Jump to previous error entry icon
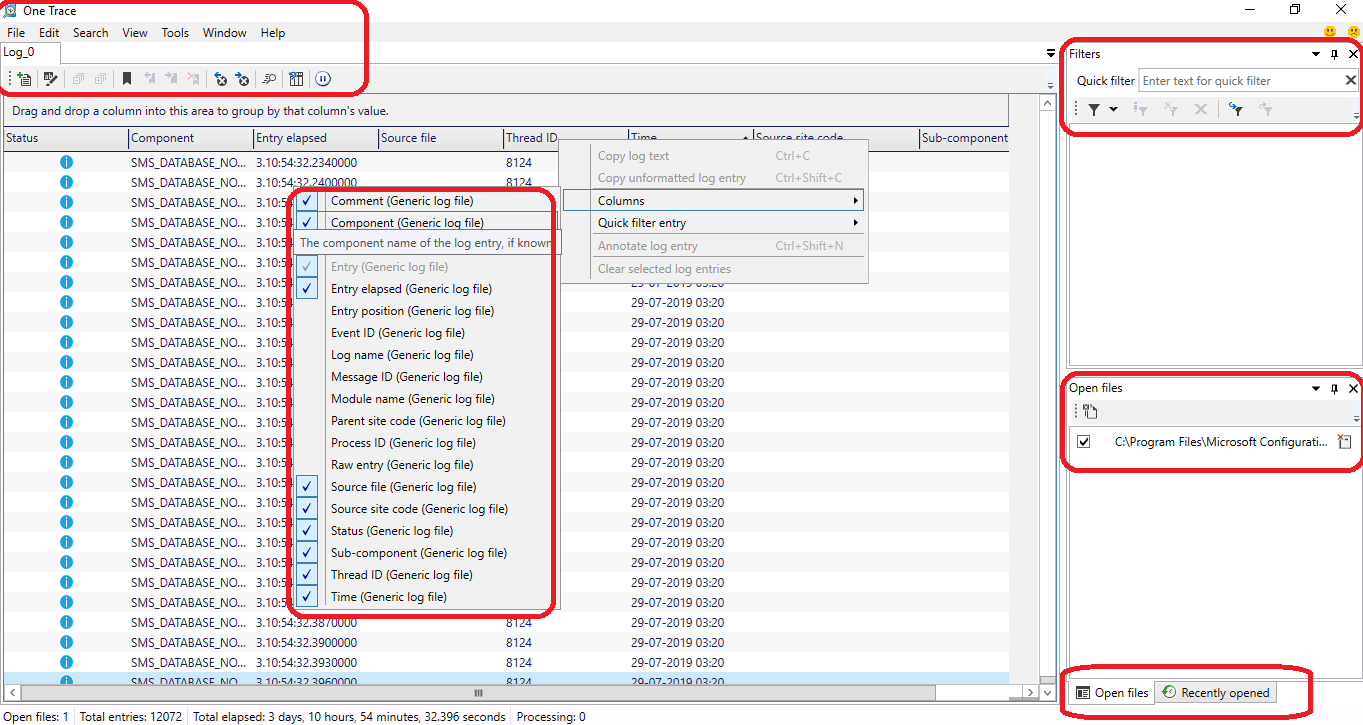Viewport: 1363px width, 725px height. tap(220, 79)
